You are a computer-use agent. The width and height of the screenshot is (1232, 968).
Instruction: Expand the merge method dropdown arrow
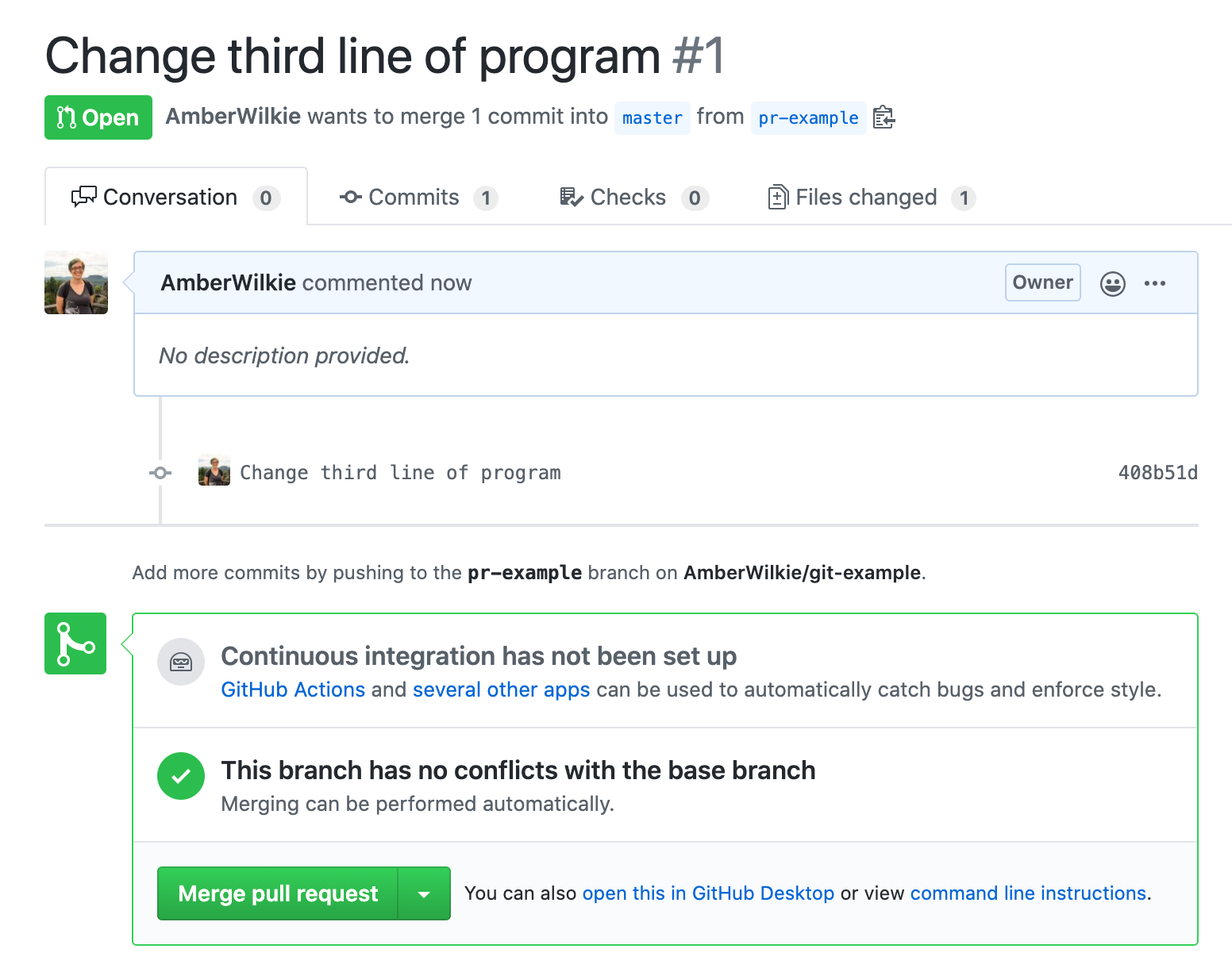[x=424, y=894]
